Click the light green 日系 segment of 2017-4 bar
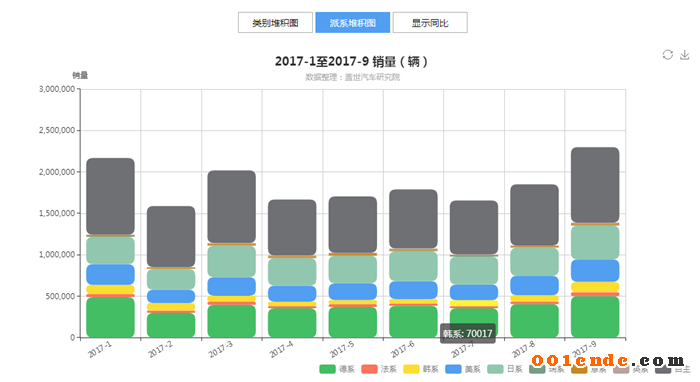The image size is (700, 382). [292, 272]
